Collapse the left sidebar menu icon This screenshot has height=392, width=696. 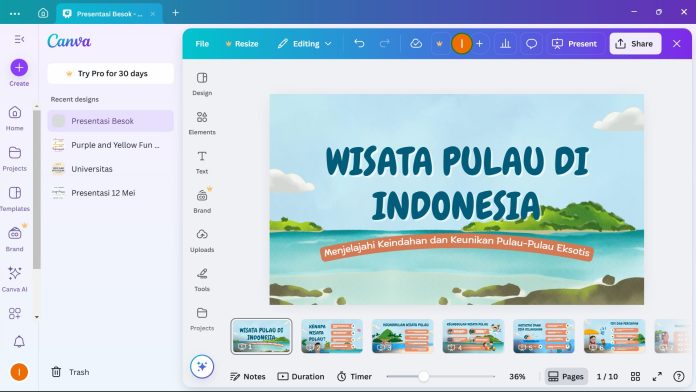click(19, 39)
